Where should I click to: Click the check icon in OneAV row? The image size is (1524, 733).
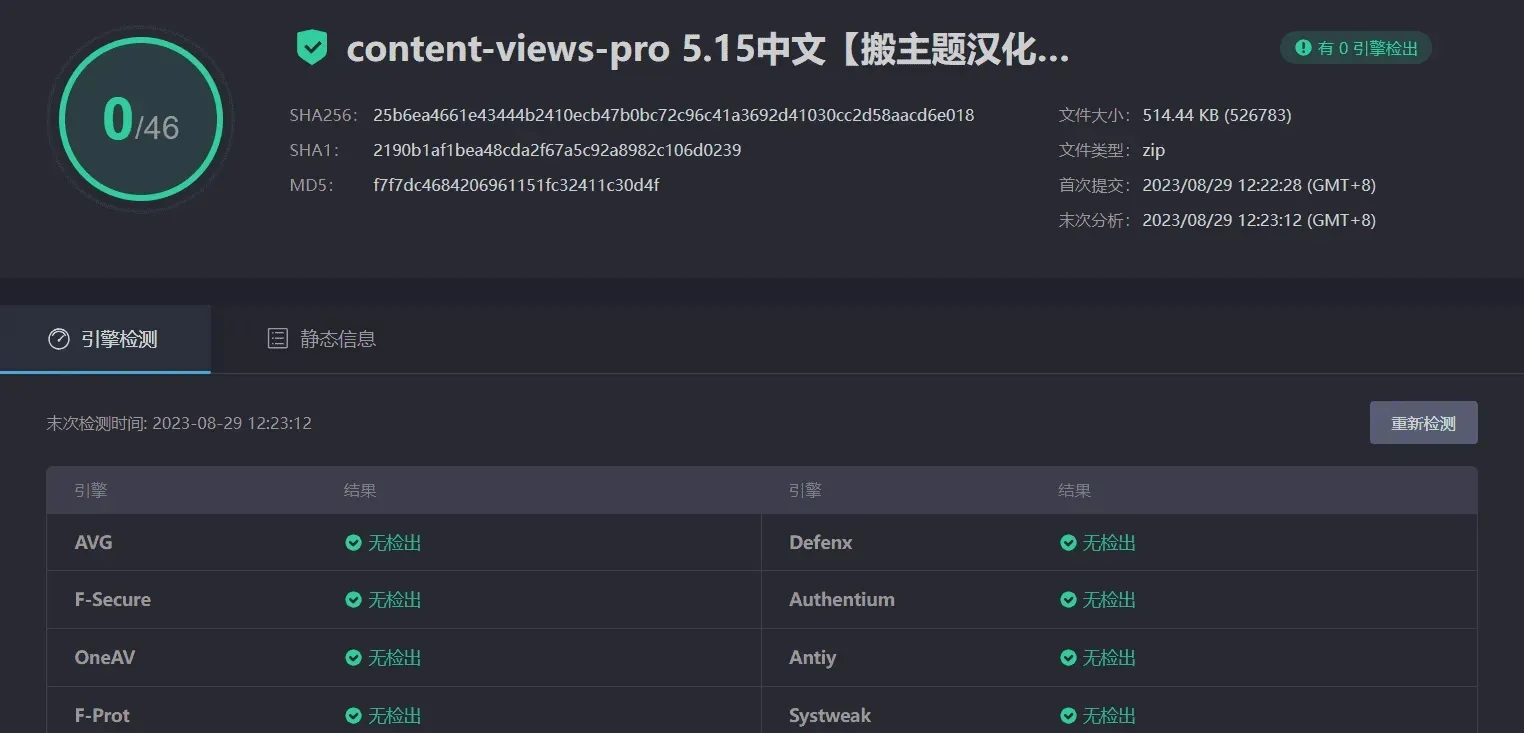(x=353, y=658)
